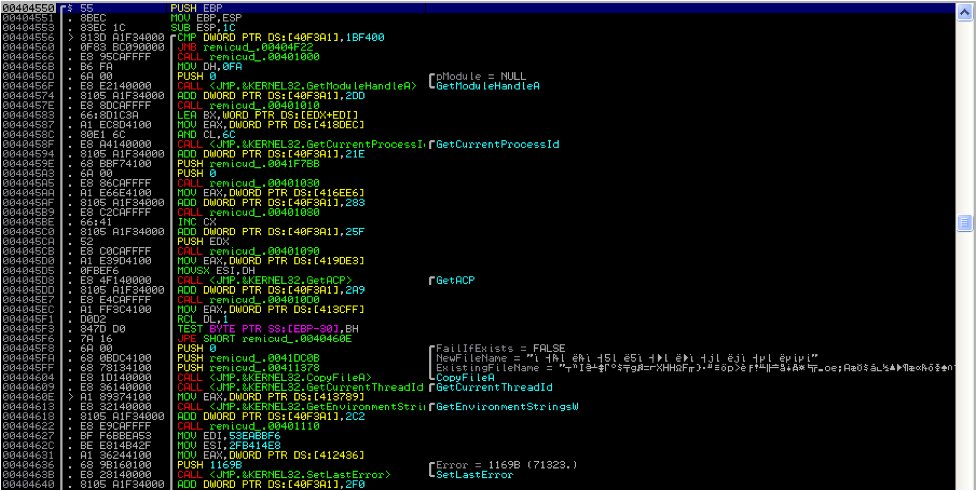Select the PUSH remicud_.0041DC0B instruction
The width and height of the screenshot is (977, 491).
click(x=249, y=358)
